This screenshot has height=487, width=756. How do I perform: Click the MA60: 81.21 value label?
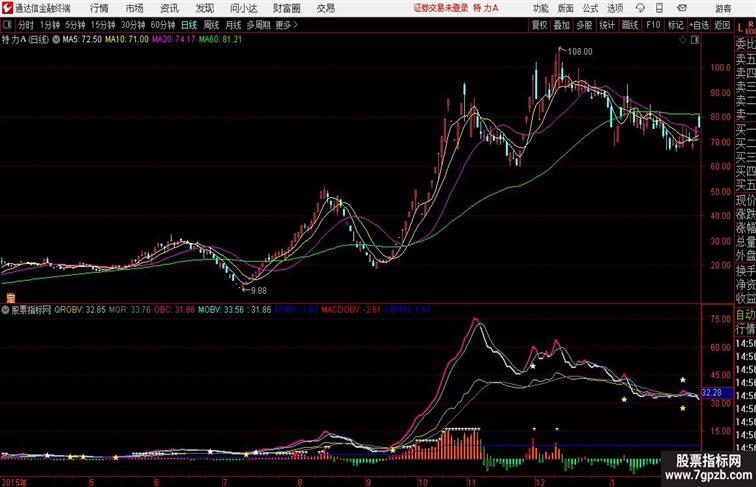[x=220, y=40]
